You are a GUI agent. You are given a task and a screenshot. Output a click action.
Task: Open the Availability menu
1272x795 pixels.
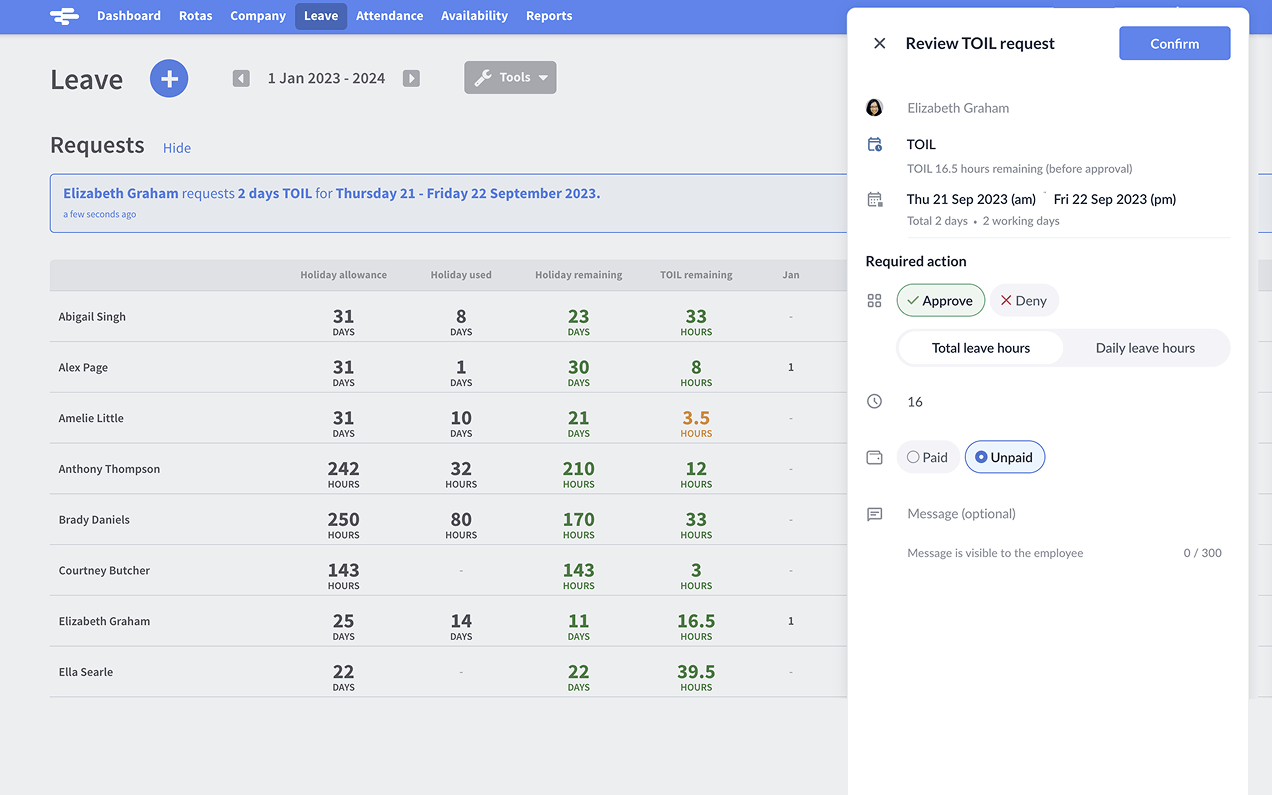(474, 16)
